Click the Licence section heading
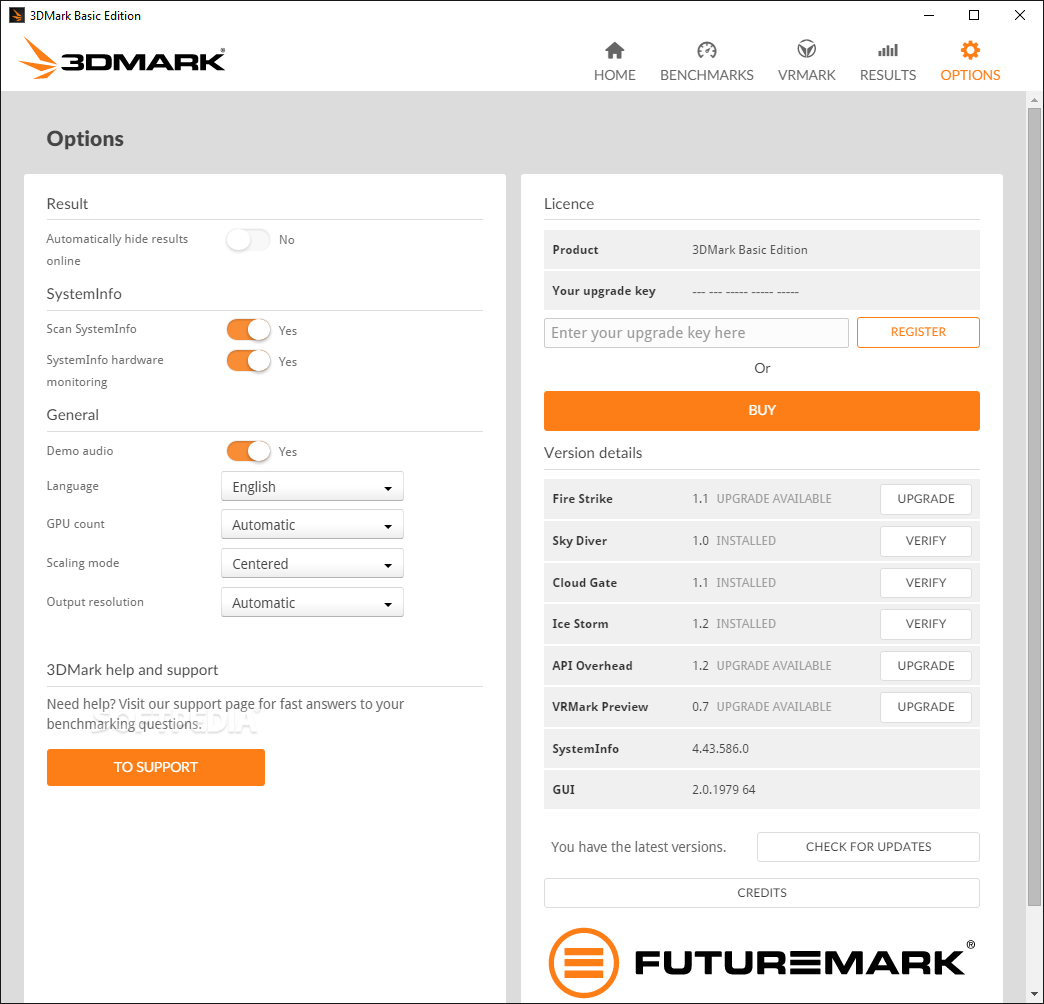Viewport: 1044px width, 1004px height. click(x=569, y=204)
